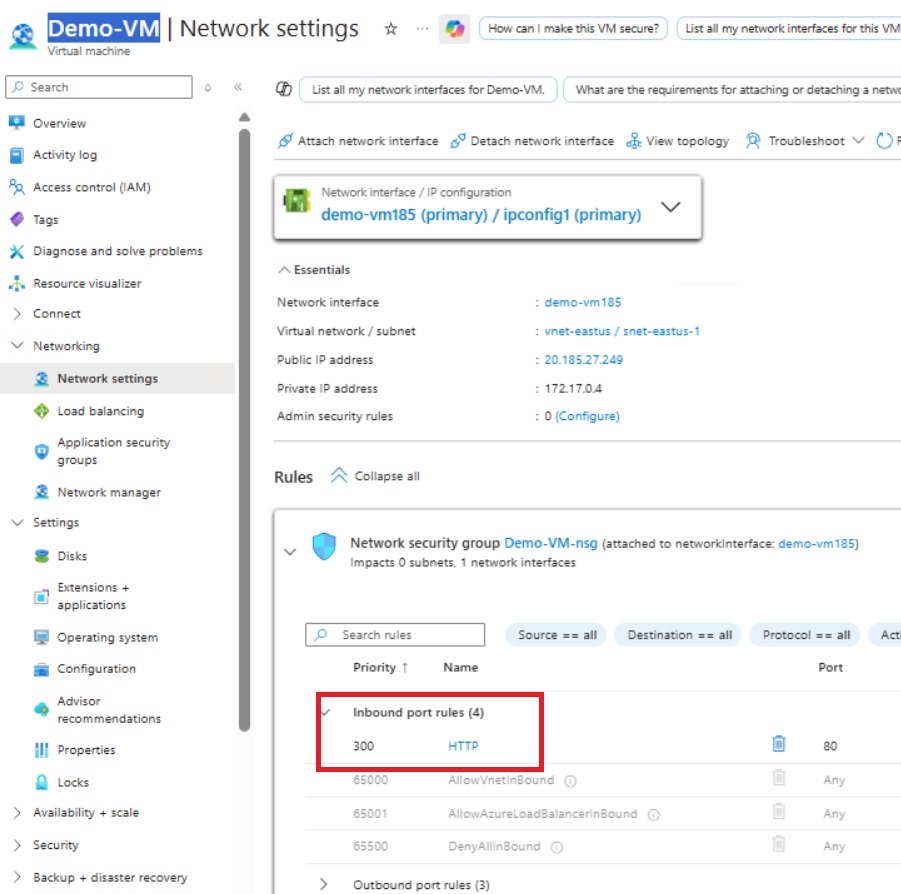This screenshot has width=901, height=894.
Task: Open the demo-vm185 network interface link
Action: click(583, 302)
